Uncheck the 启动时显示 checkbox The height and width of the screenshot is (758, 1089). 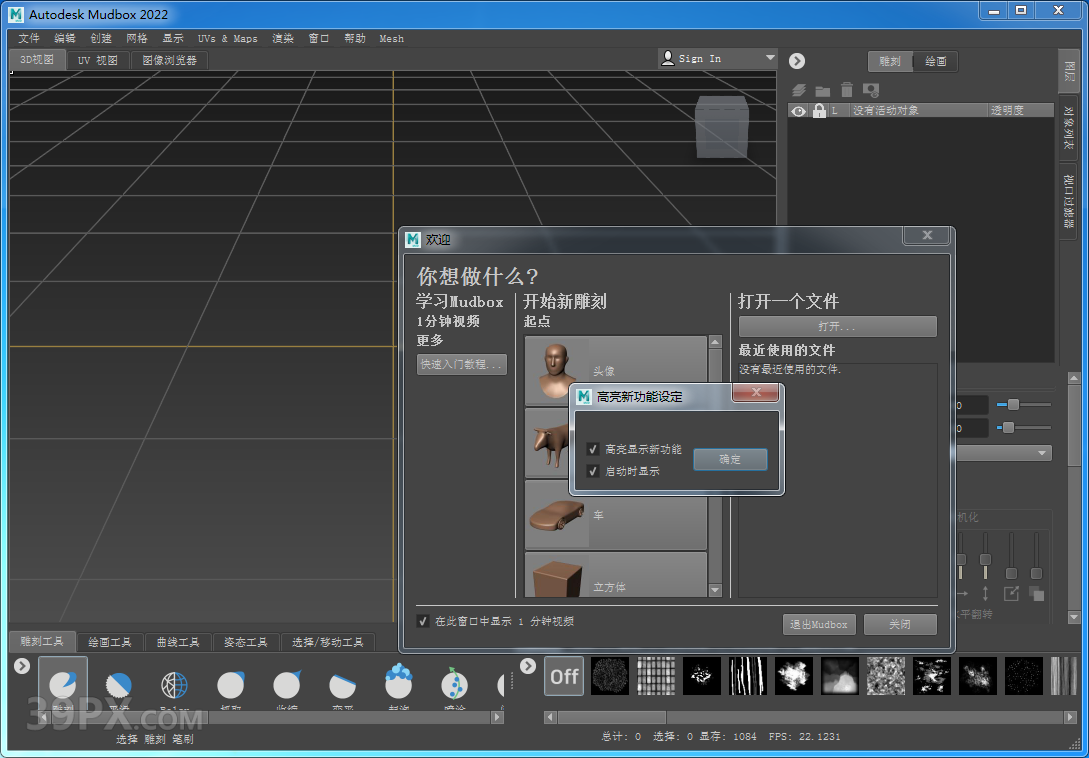coord(593,471)
